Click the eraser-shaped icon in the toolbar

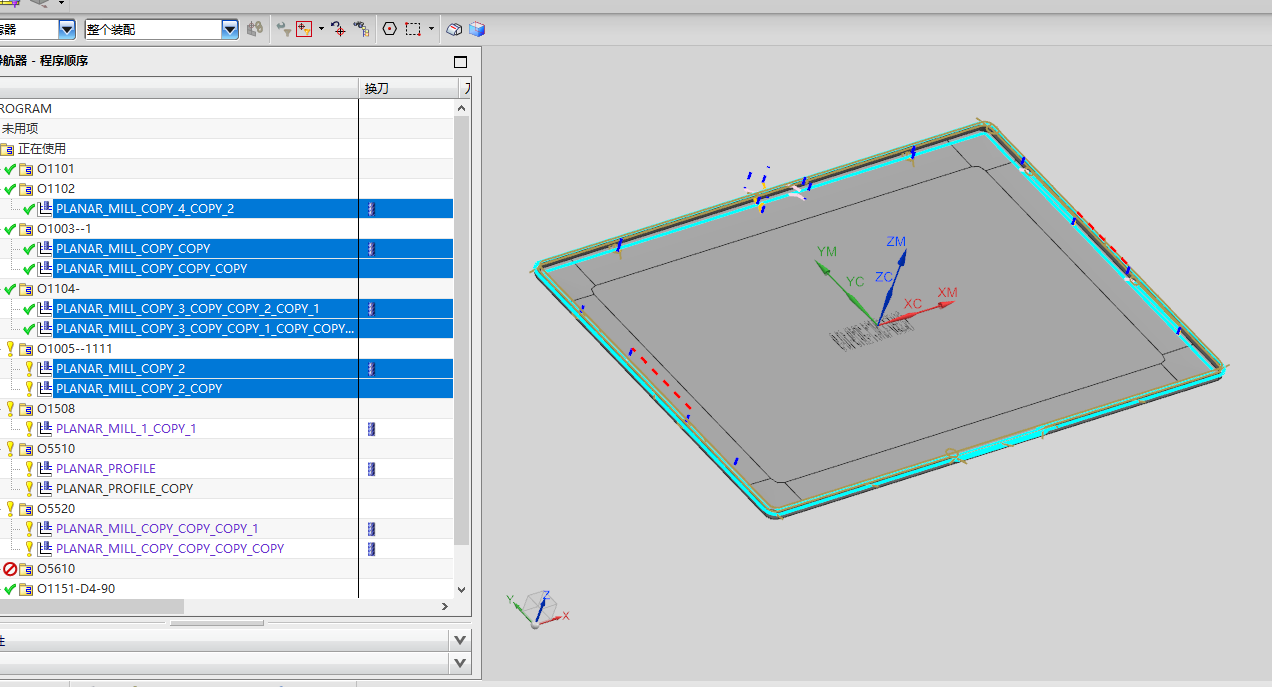[454, 29]
